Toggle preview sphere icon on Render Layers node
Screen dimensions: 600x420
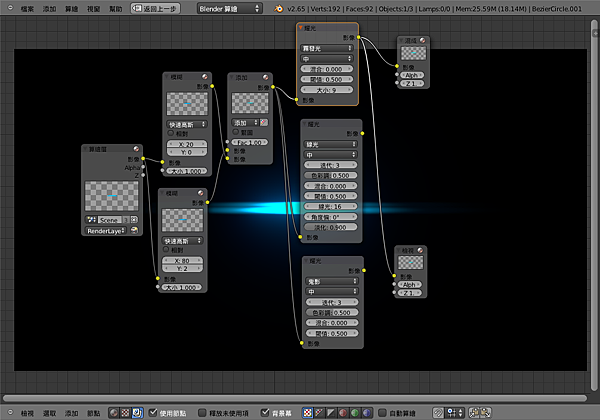136,149
